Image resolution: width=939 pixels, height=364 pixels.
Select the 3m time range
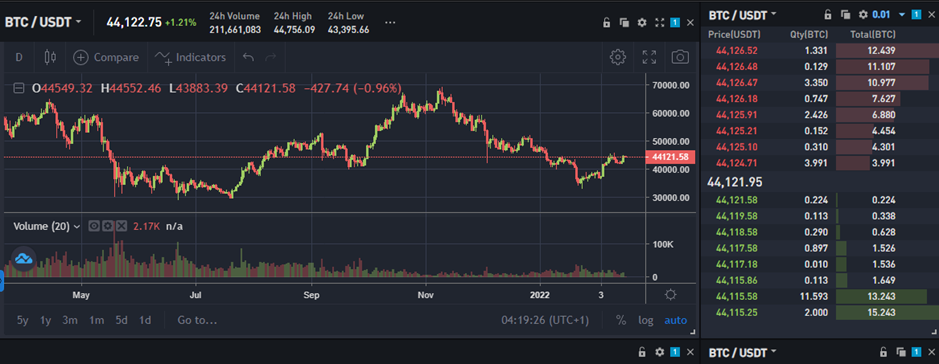(70, 320)
